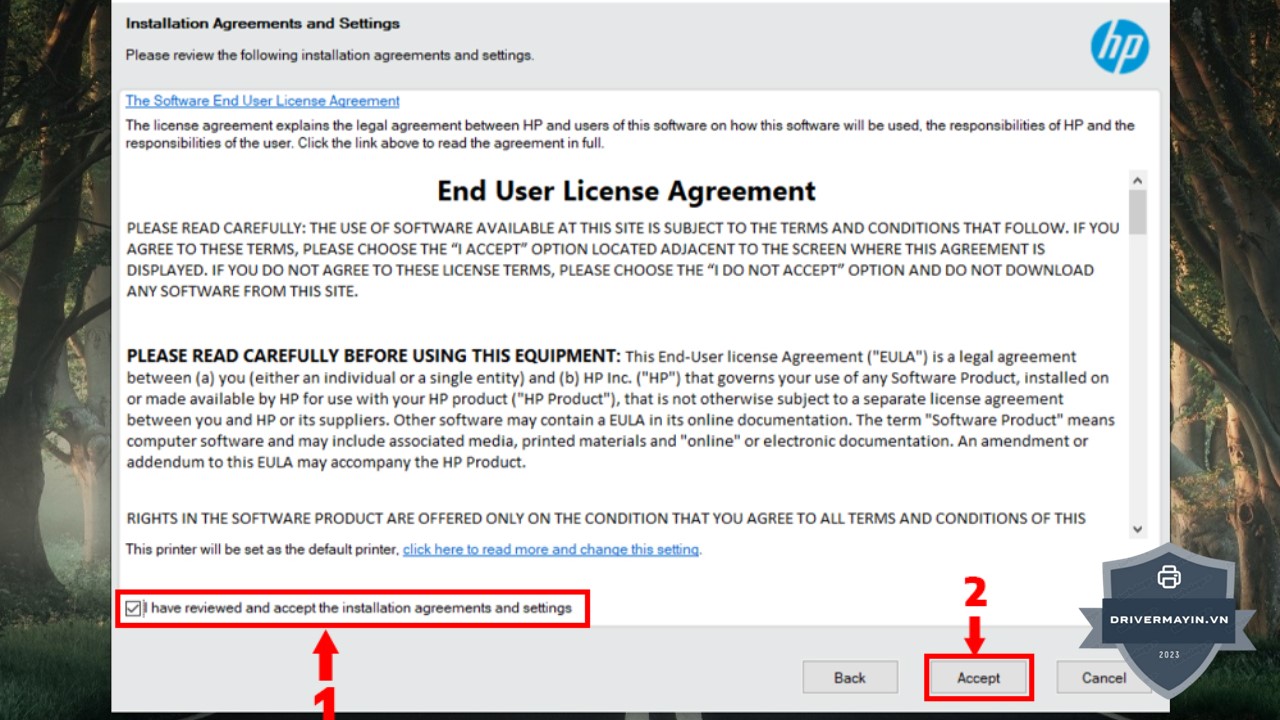Click the printer icon on the watermark badge
Screen dimensions: 1280x720
click(1168, 577)
